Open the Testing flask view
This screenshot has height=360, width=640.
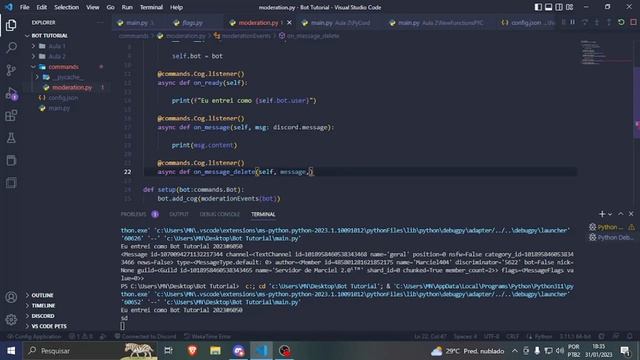pyautogui.click(x=11, y=138)
